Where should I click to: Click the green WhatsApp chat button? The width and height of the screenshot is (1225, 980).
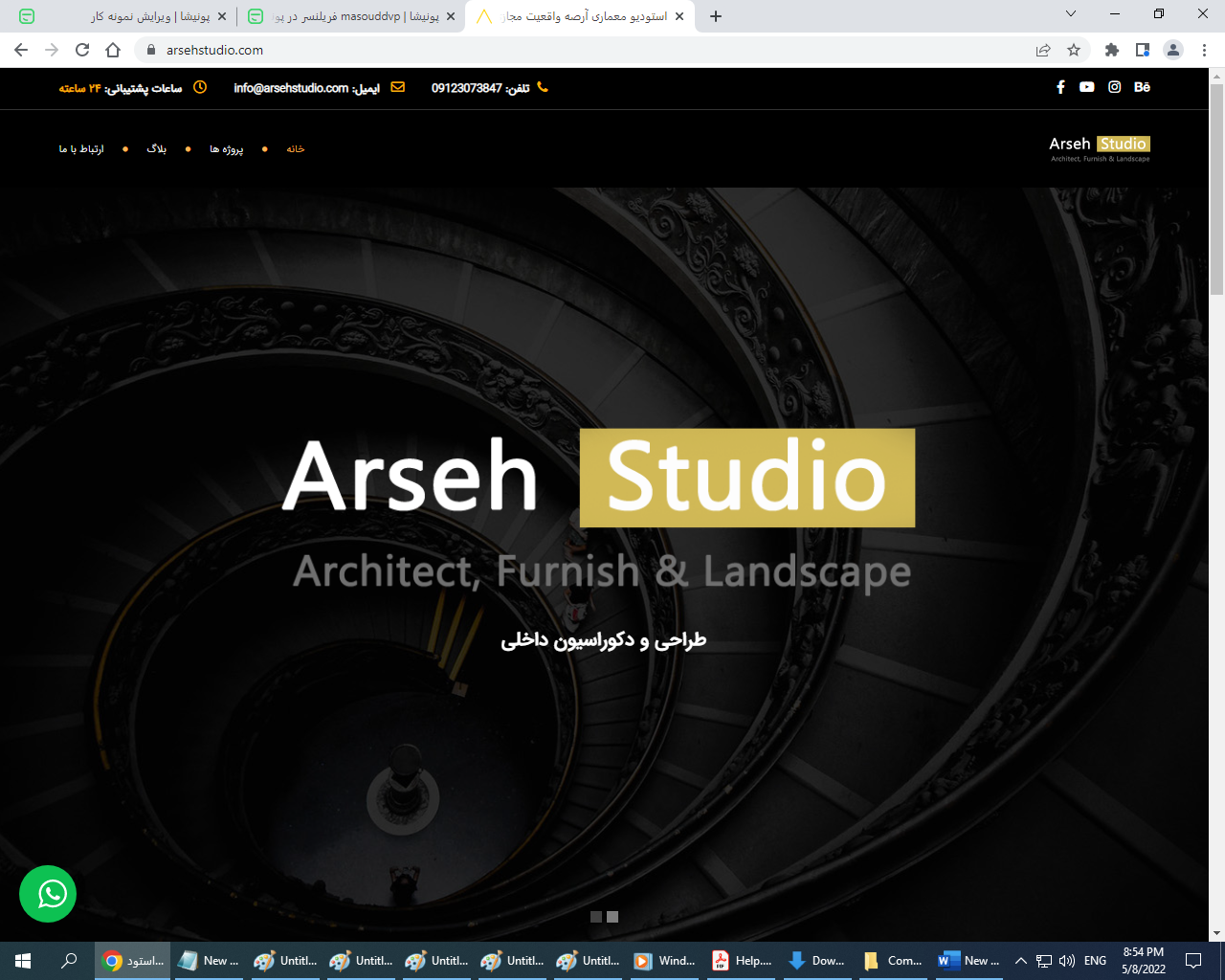[x=48, y=894]
